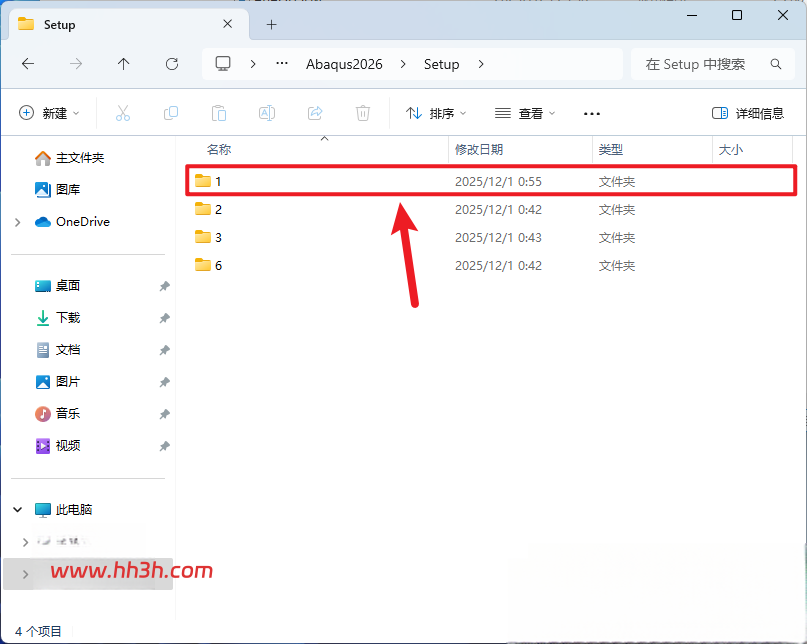Image resolution: width=807 pixels, height=644 pixels.
Task: Maximize the Explorer window
Action: tap(737, 15)
